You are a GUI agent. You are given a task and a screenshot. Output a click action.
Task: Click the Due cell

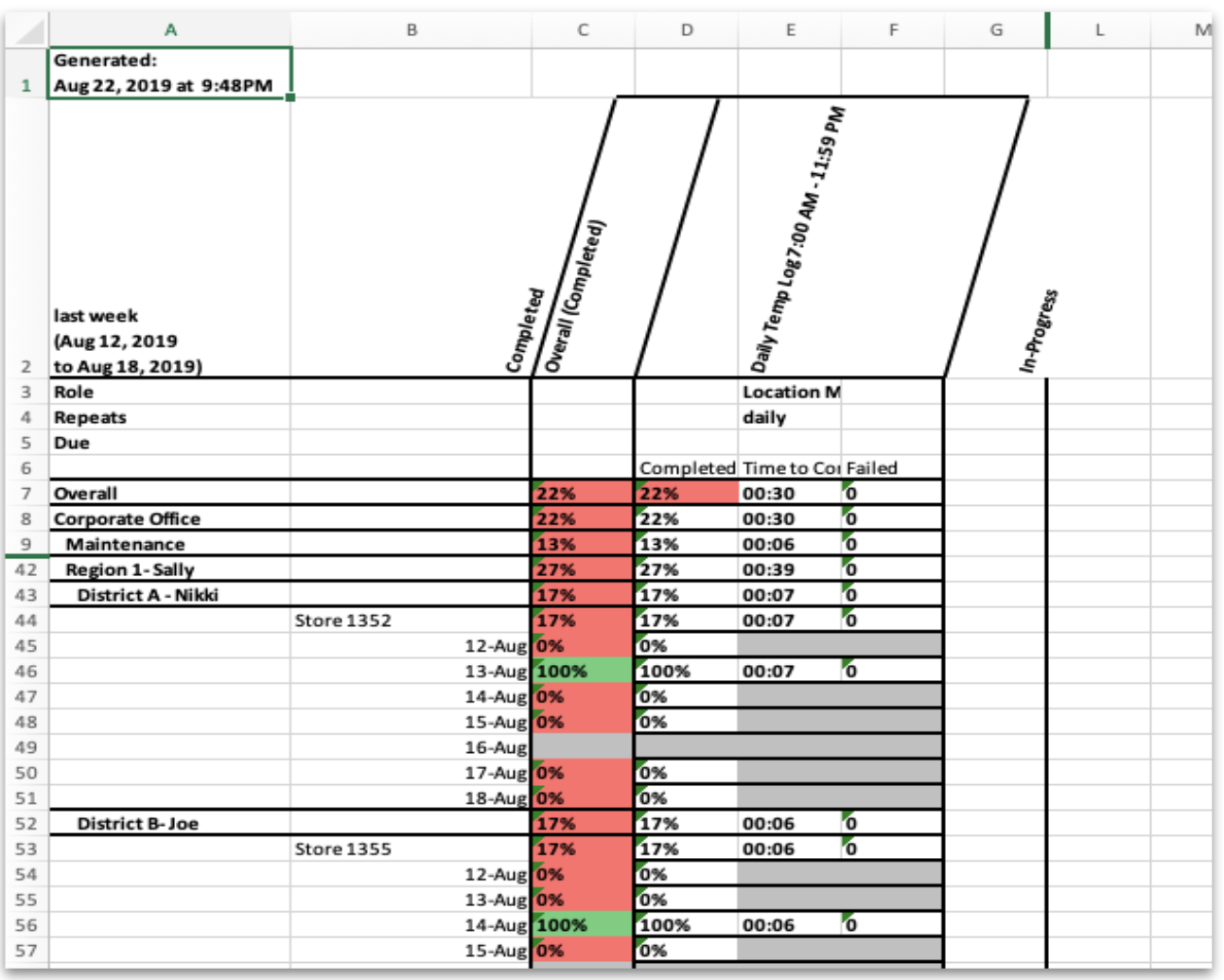coord(170,443)
